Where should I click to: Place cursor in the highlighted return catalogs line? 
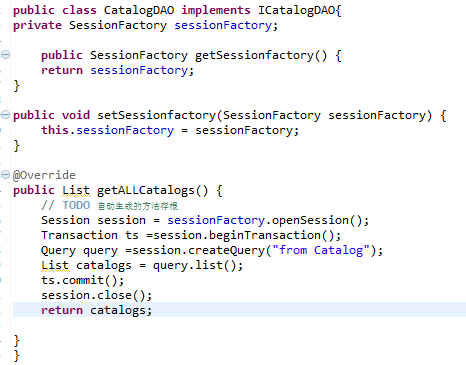[x=239, y=310]
